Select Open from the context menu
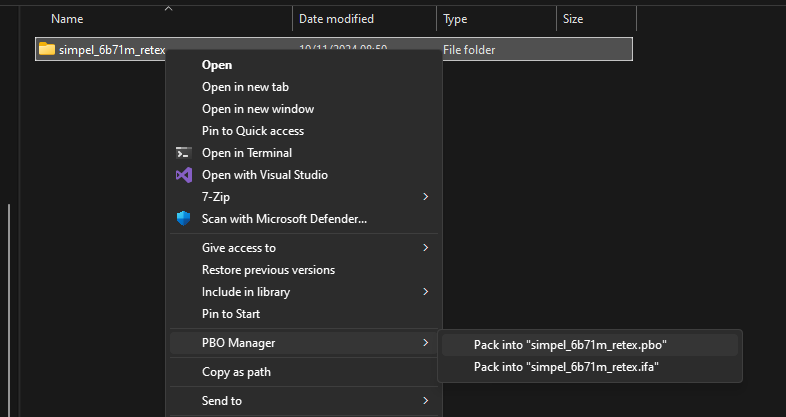Screen dimensions: 786x417 (x=217, y=65)
